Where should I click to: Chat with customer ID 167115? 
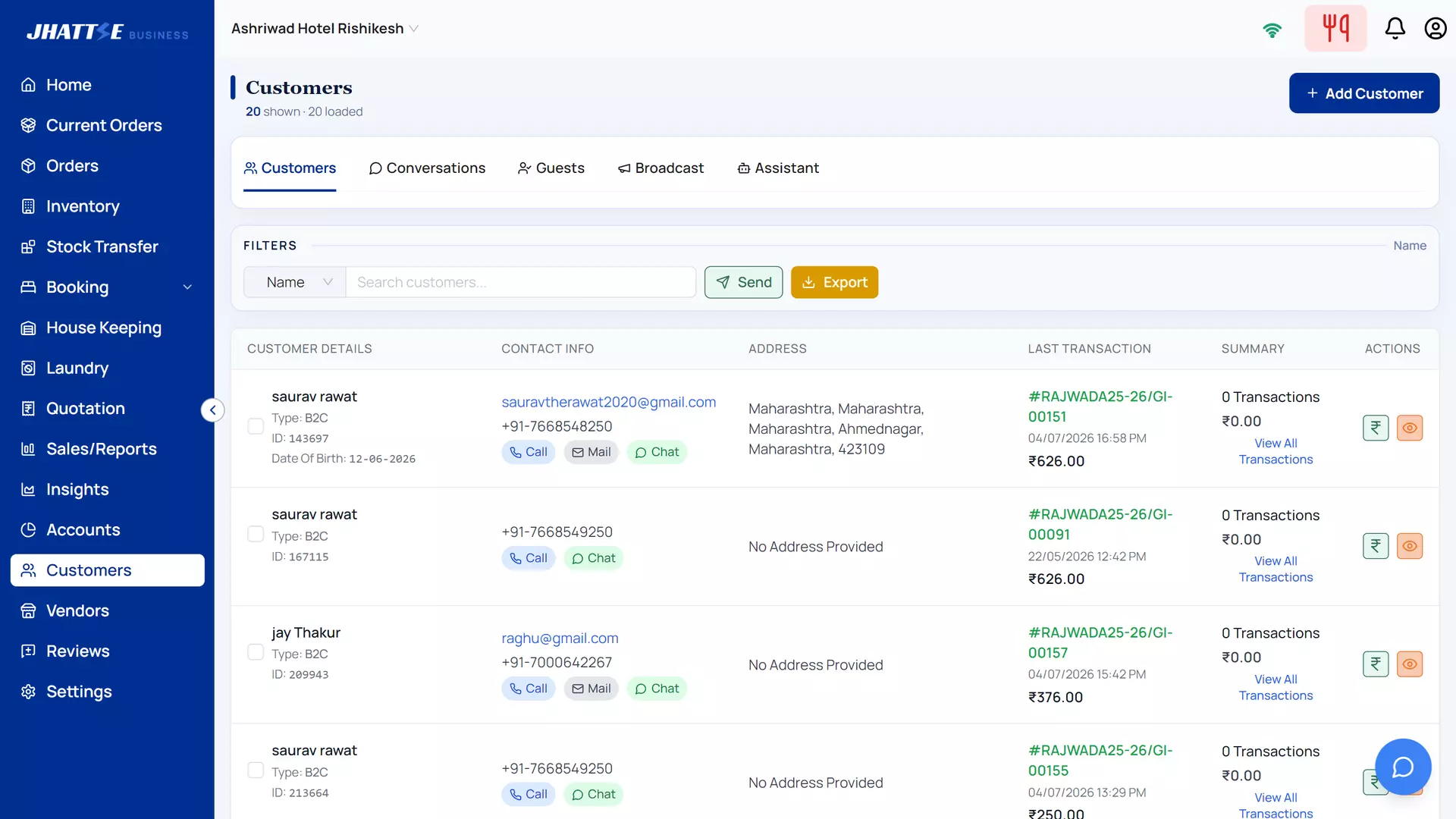pyautogui.click(x=594, y=558)
